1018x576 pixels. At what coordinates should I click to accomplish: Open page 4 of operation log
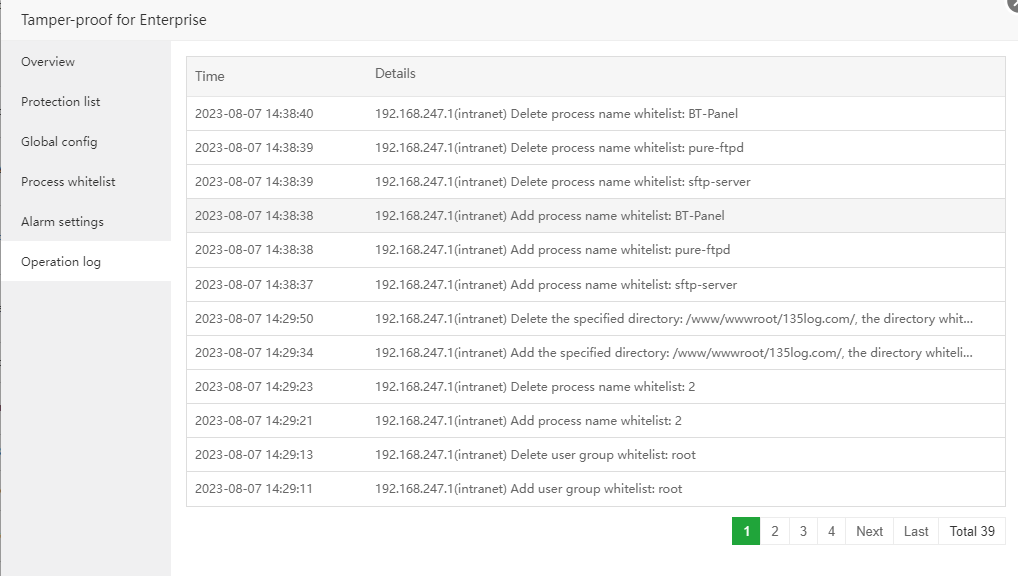831,531
